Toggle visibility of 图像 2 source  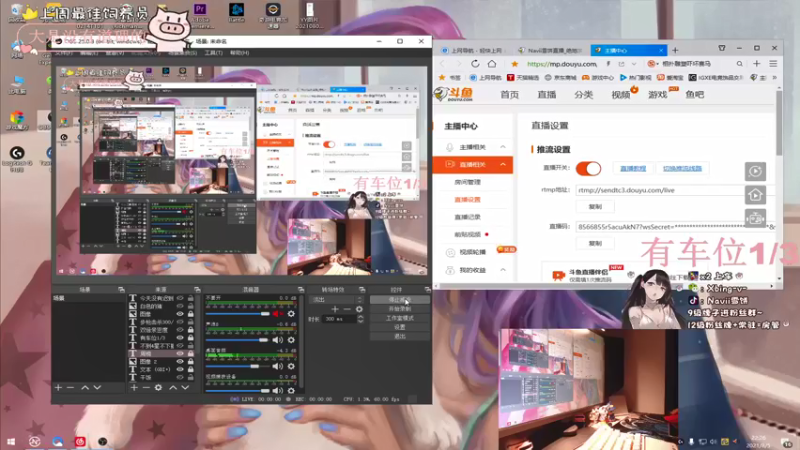click(180, 361)
